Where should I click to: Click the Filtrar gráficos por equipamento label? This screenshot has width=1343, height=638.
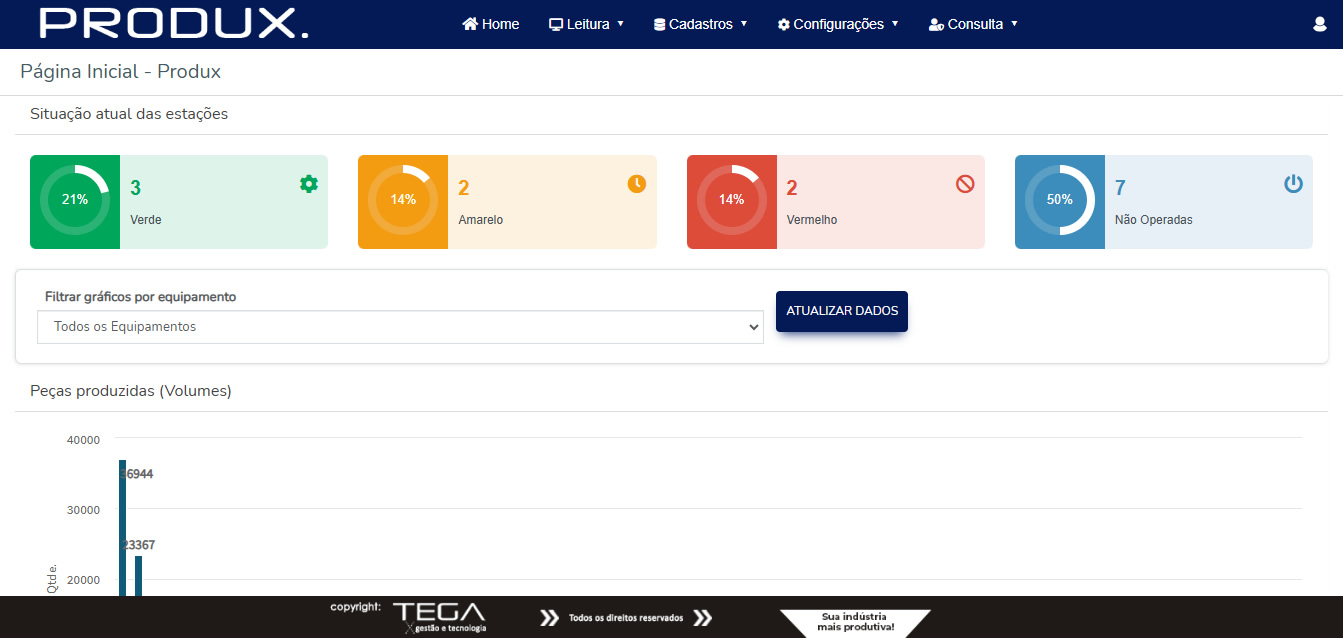(x=141, y=297)
